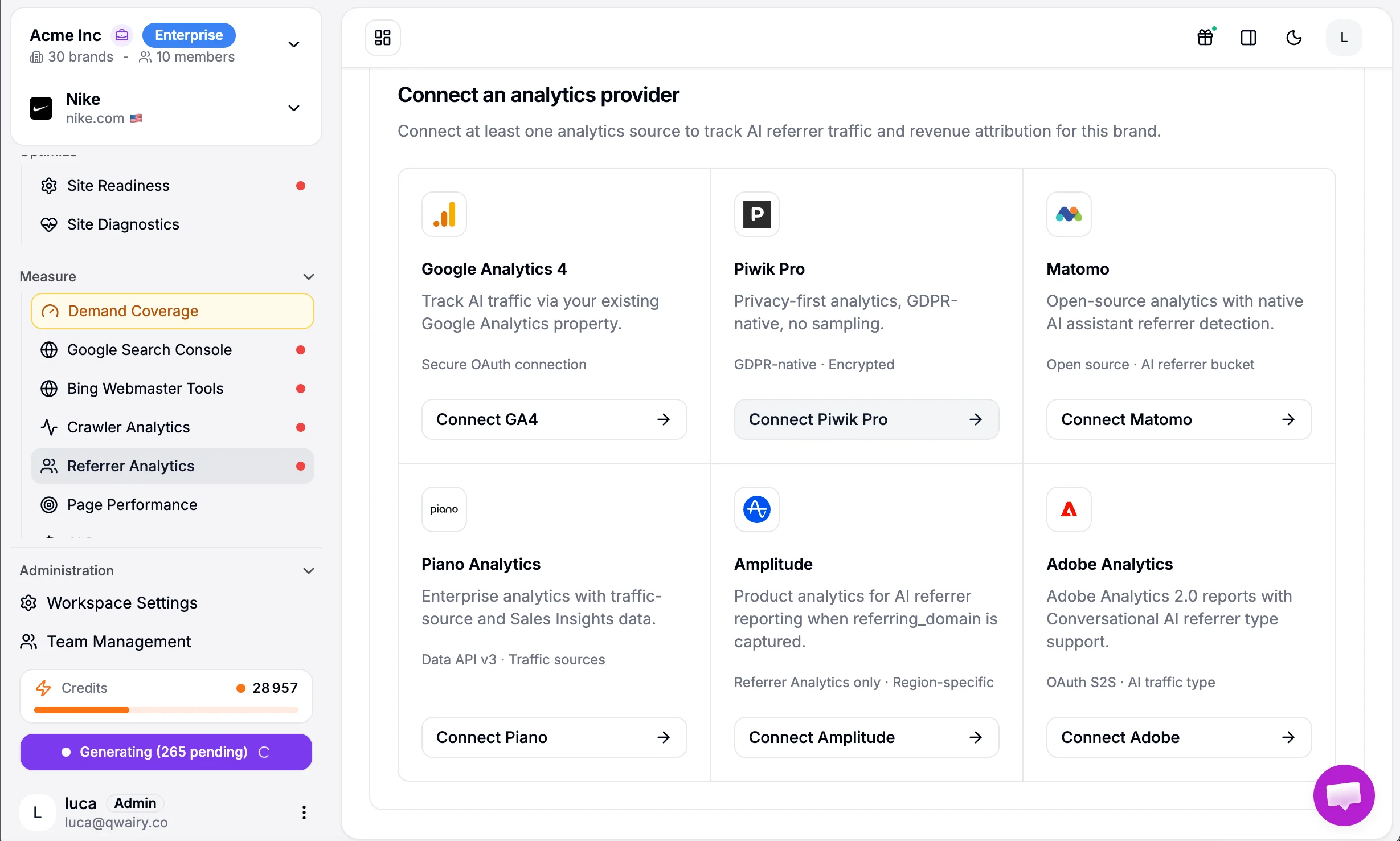Click the Demand Coverage gauge icon
The height and width of the screenshot is (841, 1400).
coord(50,311)
